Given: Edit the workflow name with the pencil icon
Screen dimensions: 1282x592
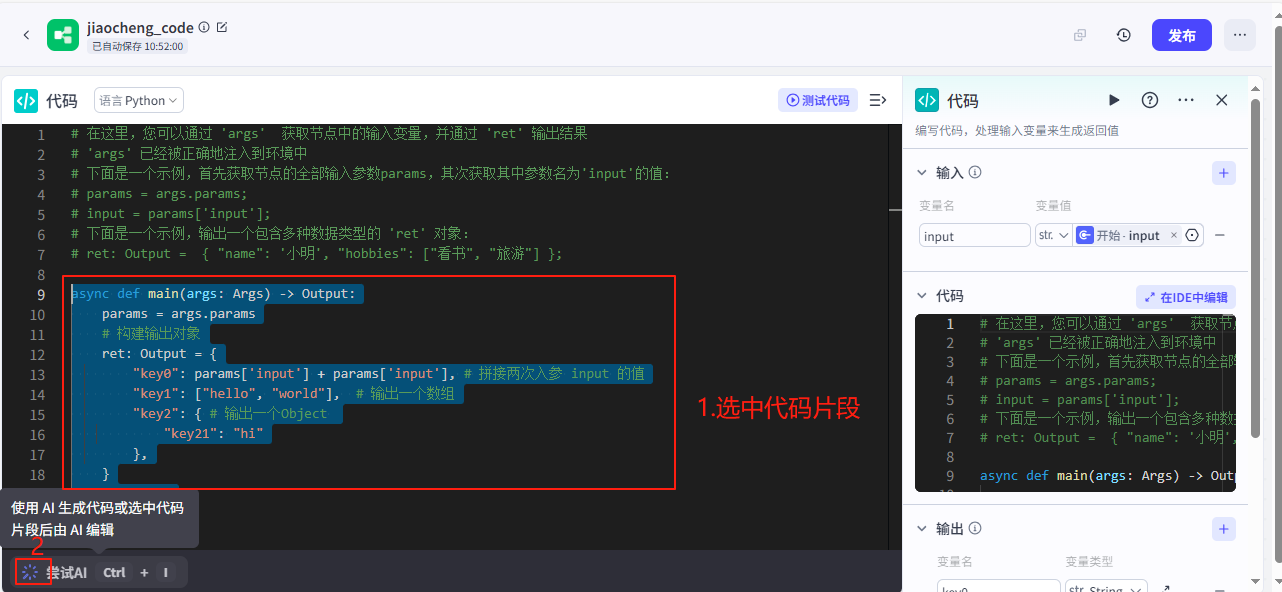Looking at the screenshot, I should point(222,27).
